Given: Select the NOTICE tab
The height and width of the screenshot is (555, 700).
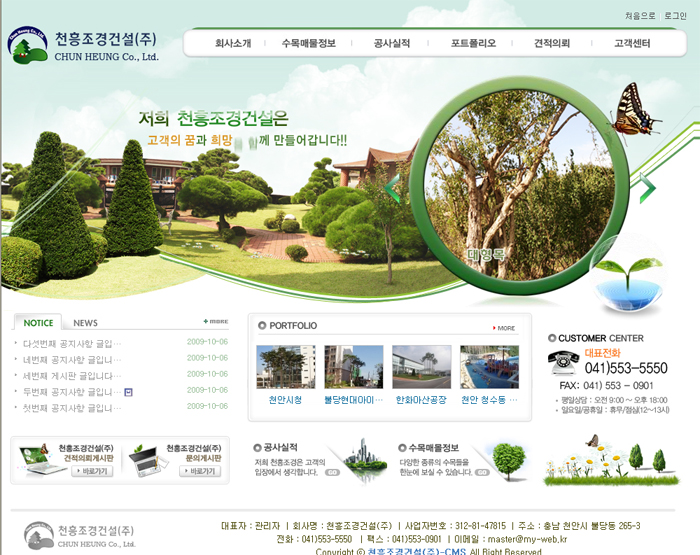Looking at the screenshot, I should [38, 323].
